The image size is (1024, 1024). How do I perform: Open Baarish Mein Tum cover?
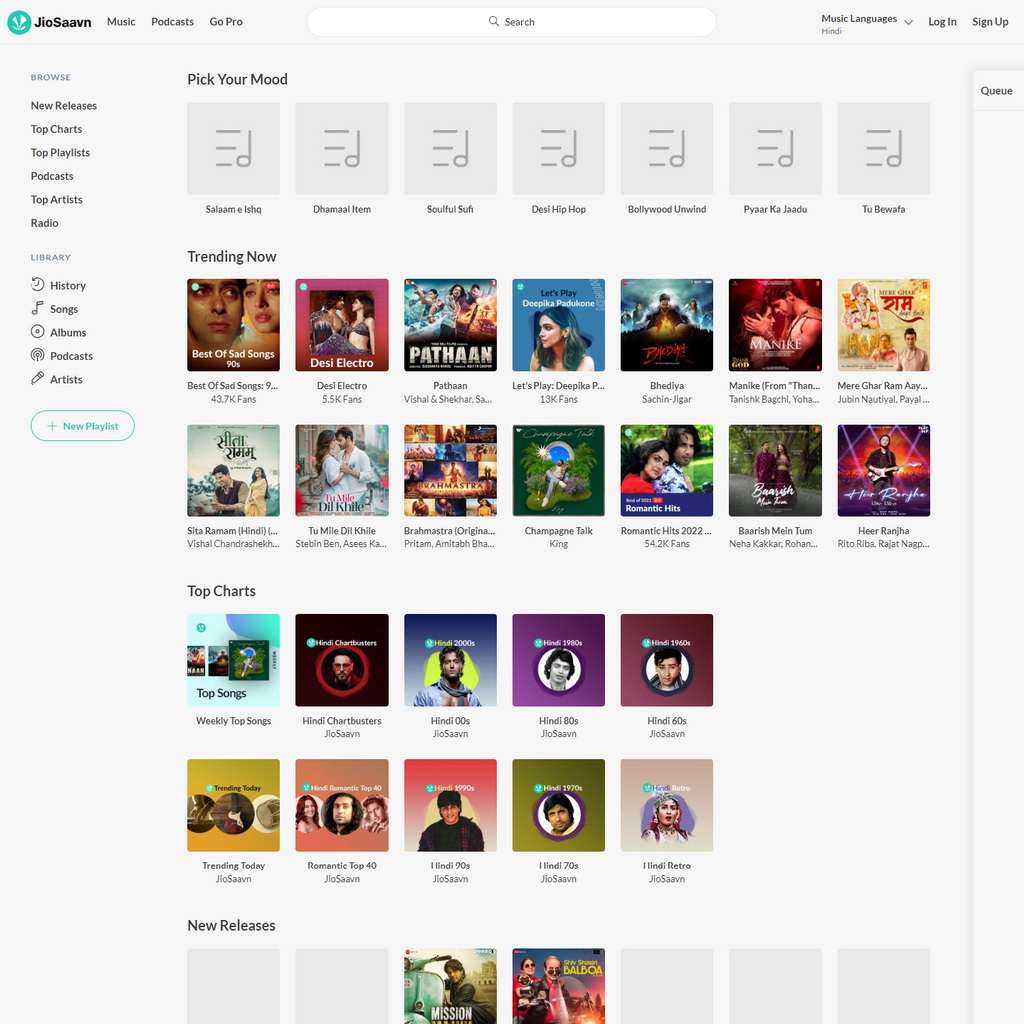(x=775, y=470)
